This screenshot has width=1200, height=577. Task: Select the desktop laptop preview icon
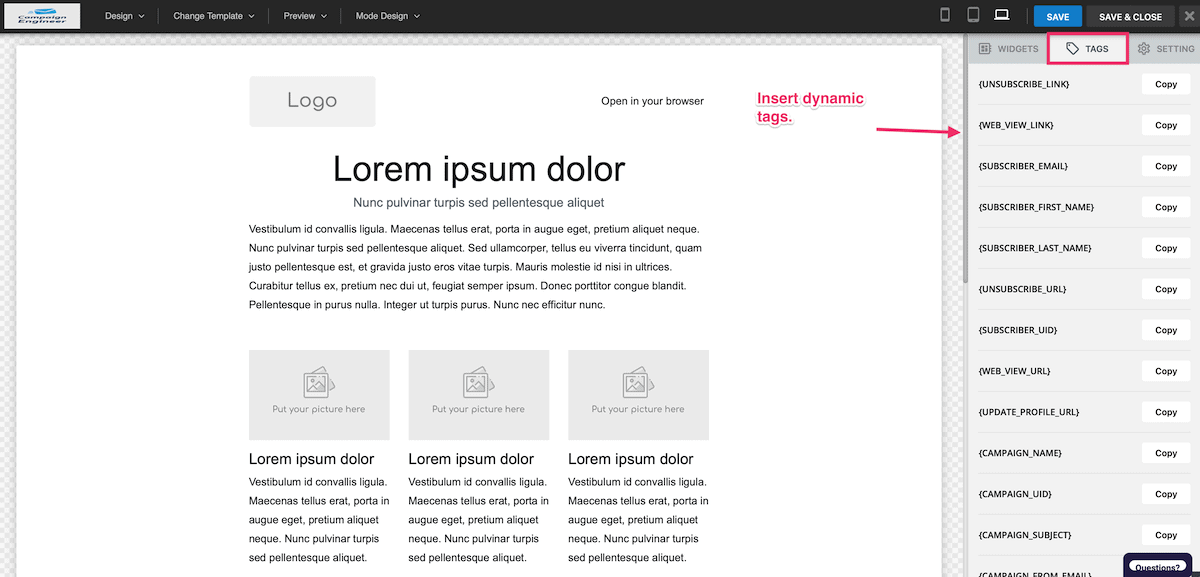click(x=1001, y=15)
